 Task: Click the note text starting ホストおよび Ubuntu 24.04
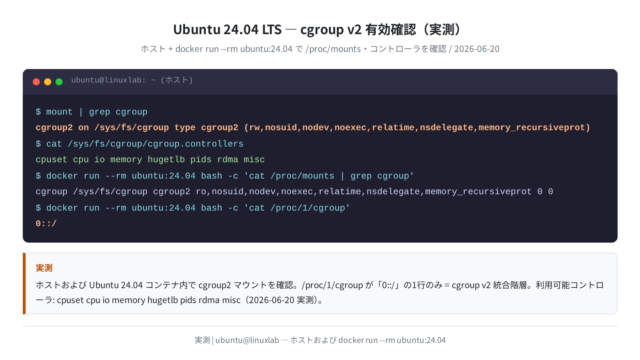320,285
